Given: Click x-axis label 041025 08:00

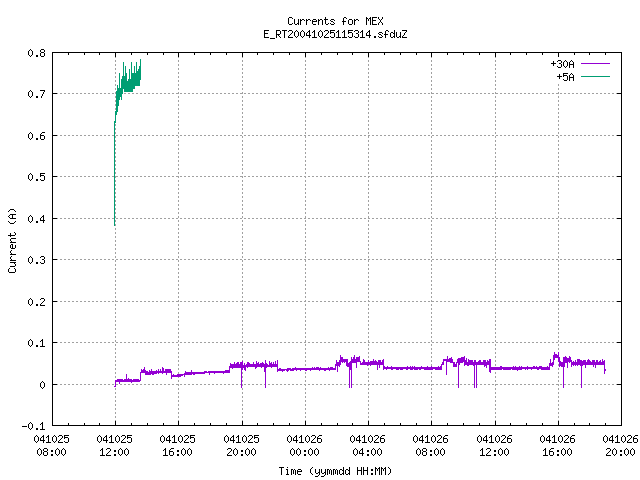Looking at the screenshot, I should 51,445.
